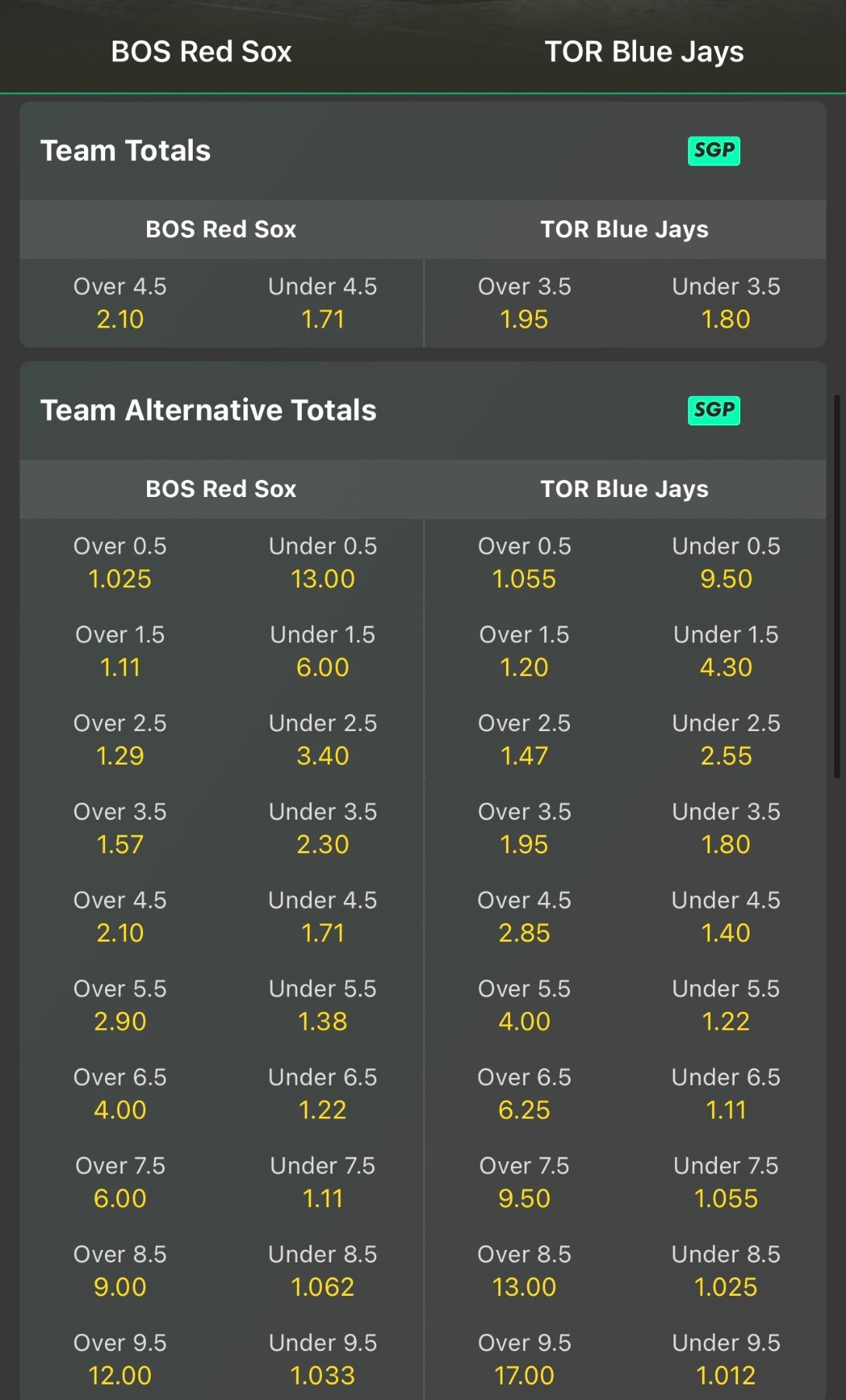Tap the SGP badge in Team Totals
The width and height of the screenshot is (846, 1400).
point(713,150)
